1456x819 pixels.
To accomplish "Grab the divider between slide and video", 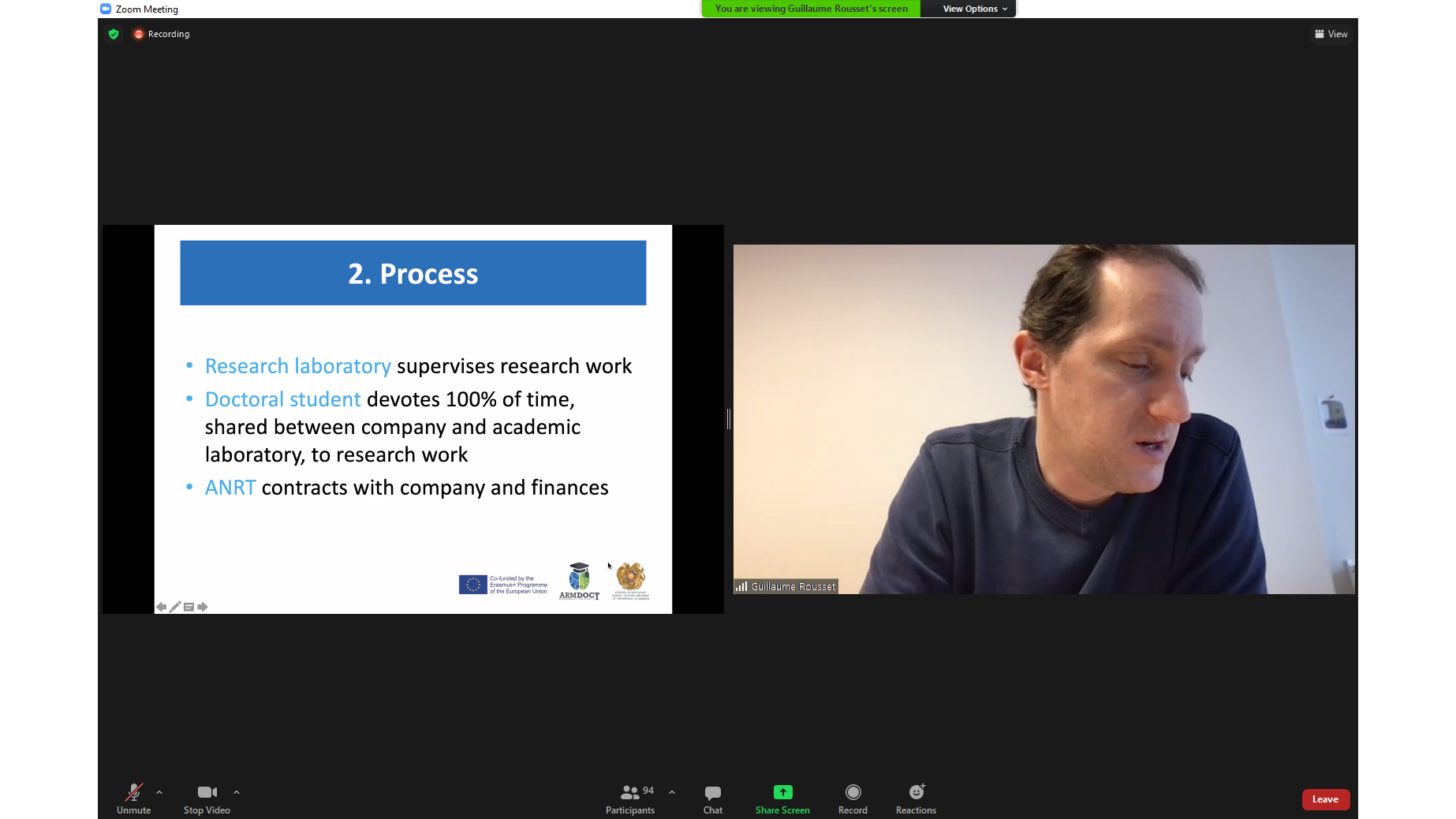I will (x=729, y=419).
